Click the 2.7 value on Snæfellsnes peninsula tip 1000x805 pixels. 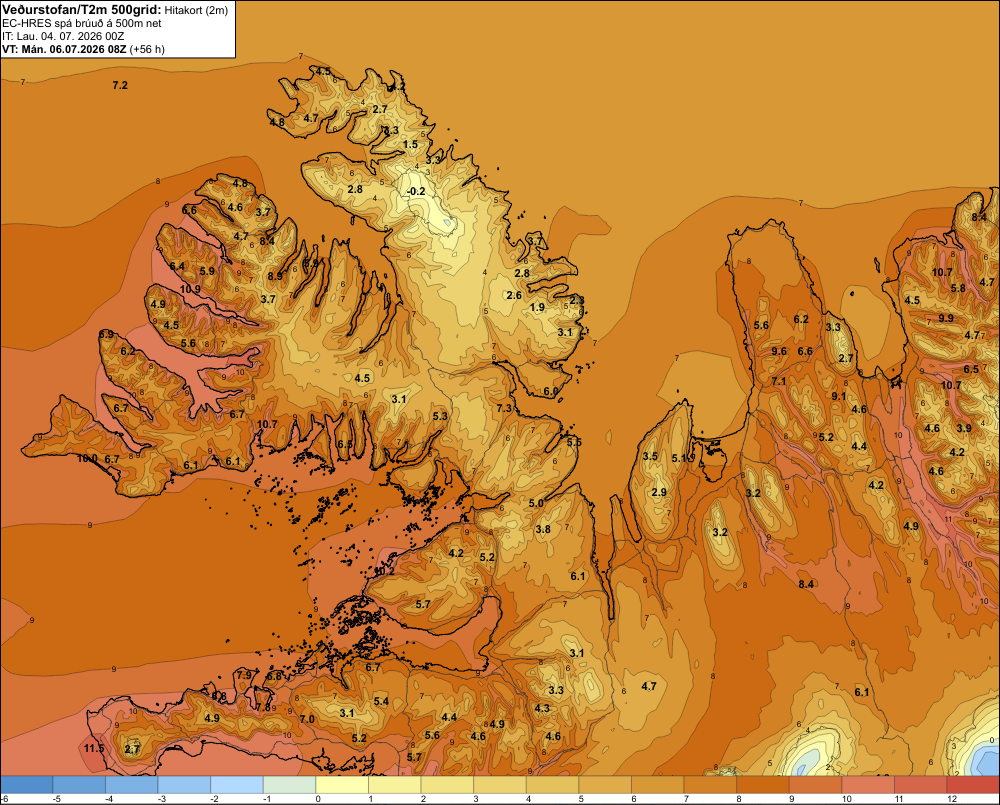[x=132, y=750]
